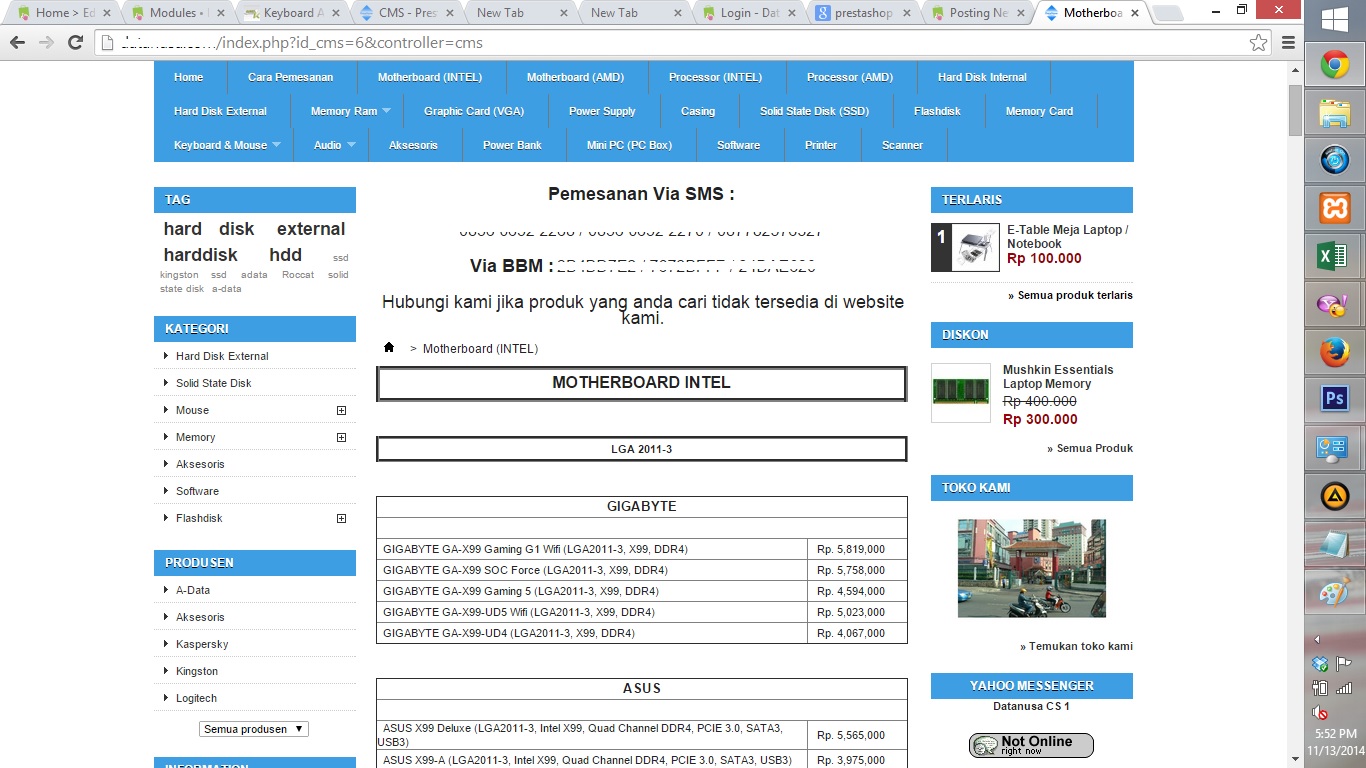The width and height of the screenshot is (1366, 768).
Task: Check the battery tray icon
Action: (x=1320, y=687)
